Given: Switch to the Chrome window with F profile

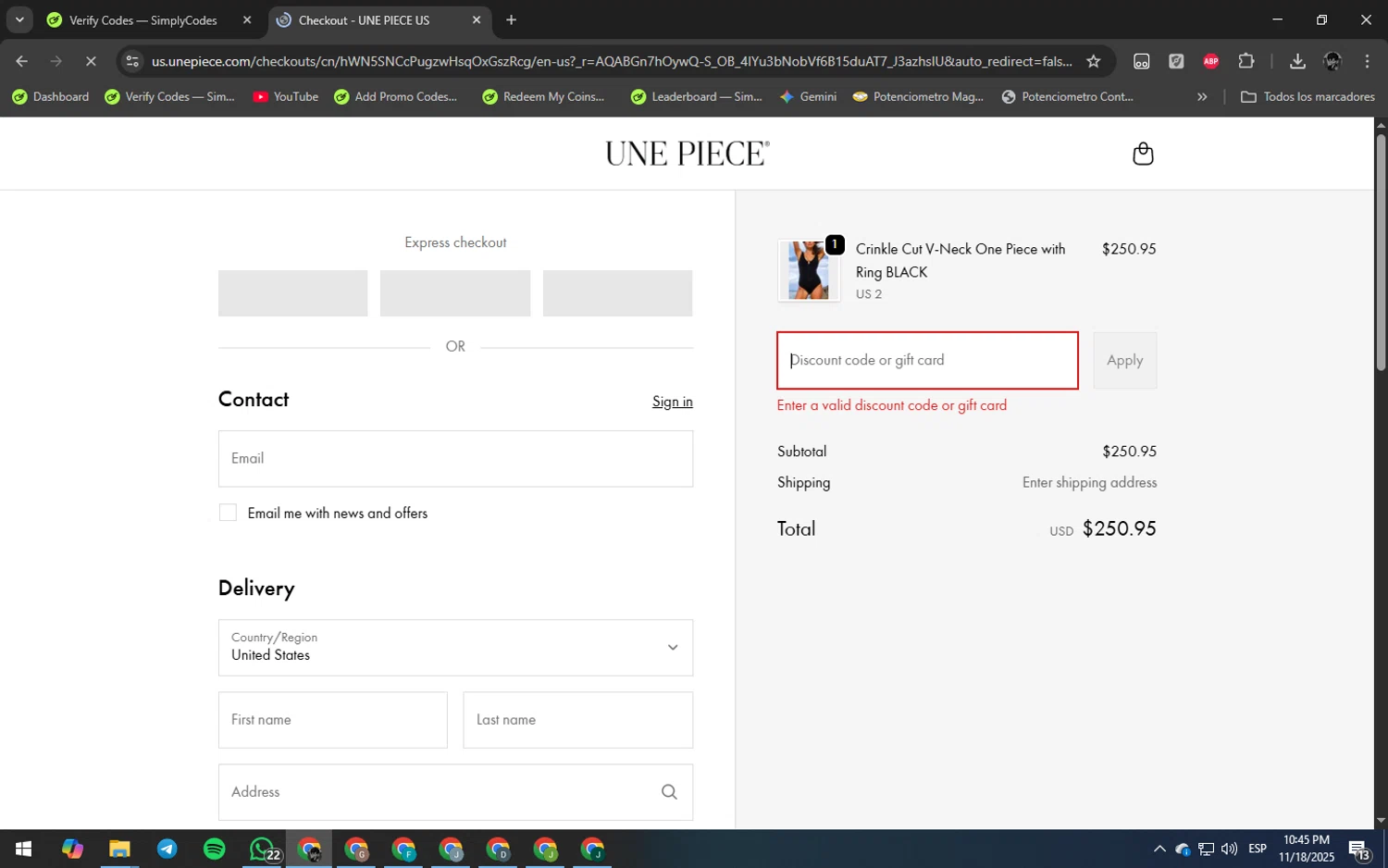Looking at the screenshot, I should point(403,849).
